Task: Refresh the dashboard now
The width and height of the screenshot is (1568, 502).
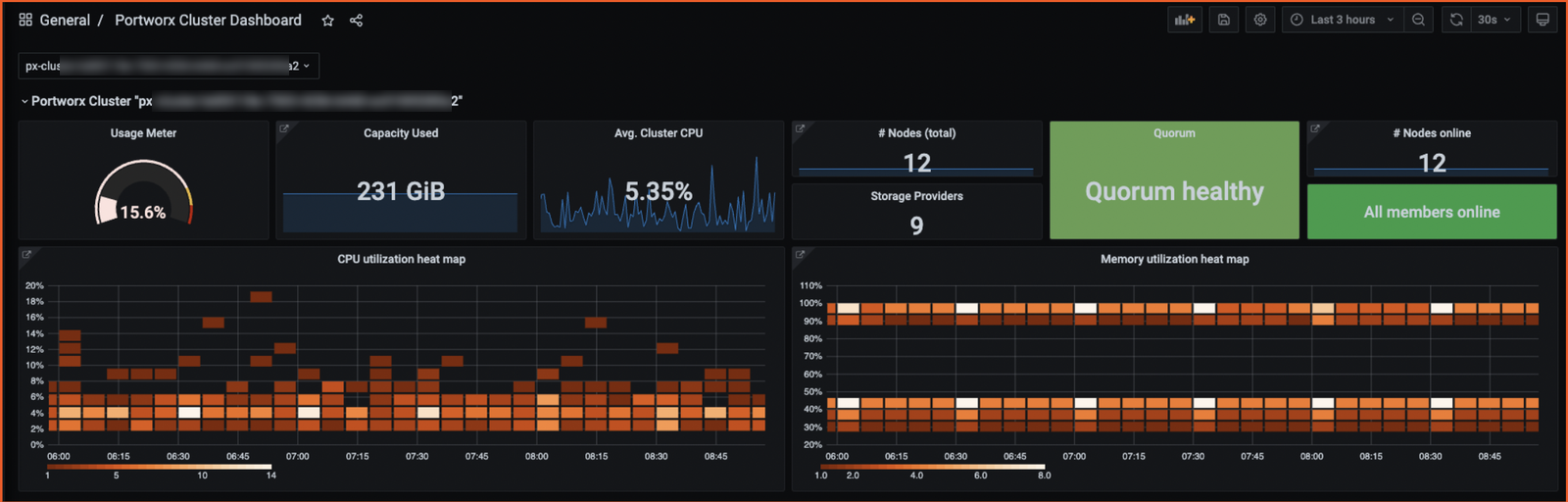Action: tap(1456, 20)
